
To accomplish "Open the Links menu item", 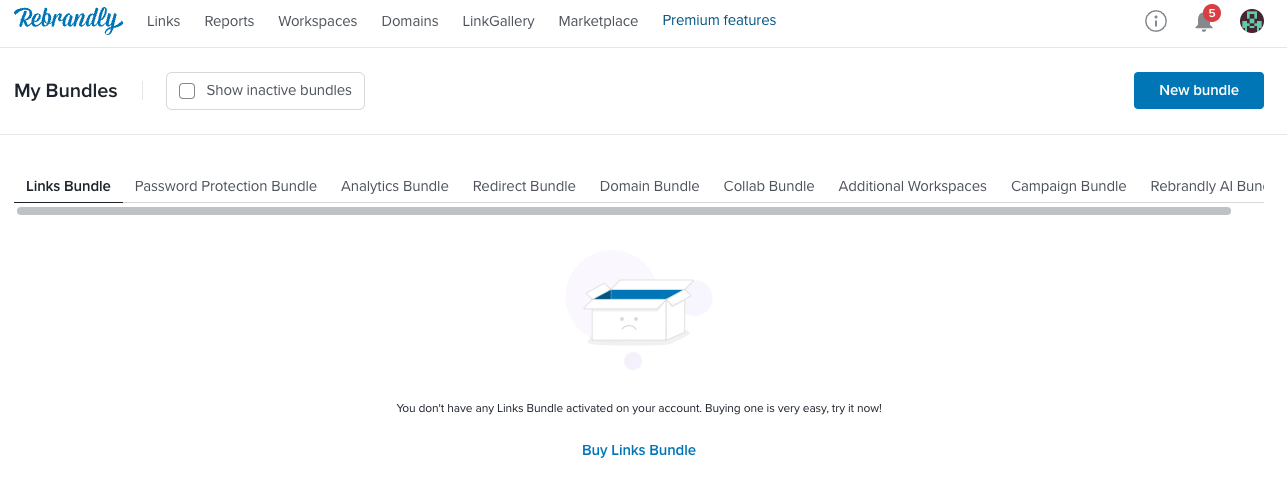I will point(163,21).
